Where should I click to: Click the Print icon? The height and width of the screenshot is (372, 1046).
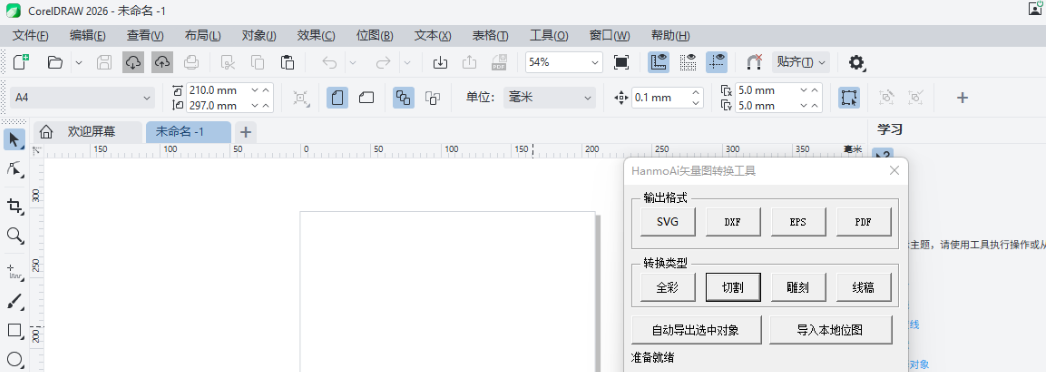pyautogui.click(x=191, y=63)
